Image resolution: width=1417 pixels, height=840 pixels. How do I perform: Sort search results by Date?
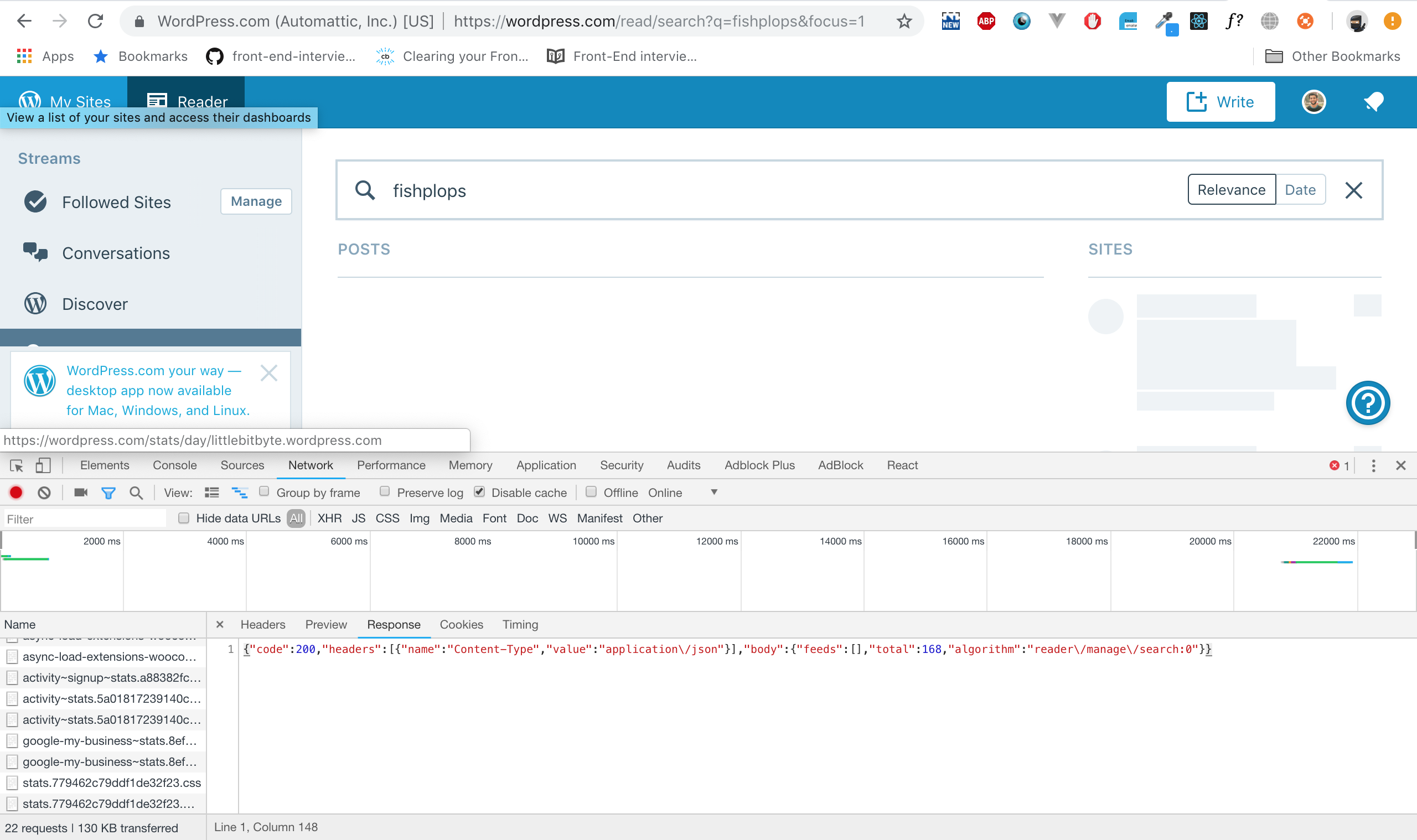tap(1300, 190)
